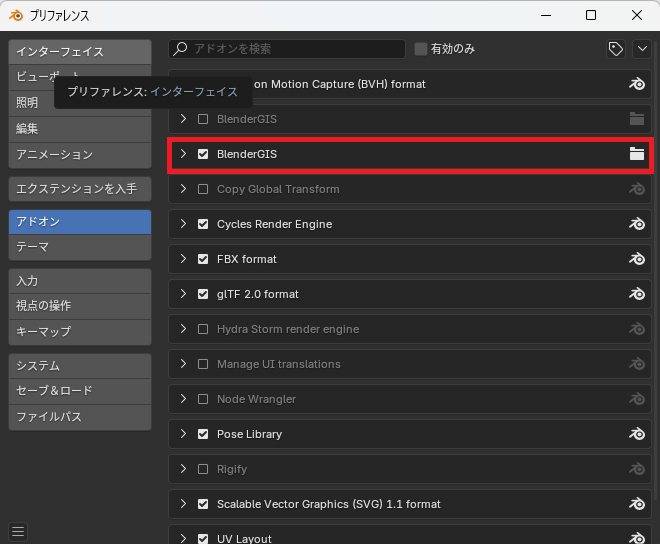Expand the unchecked BlenderGIS entry
Viewport: 660px width, 544px height.
coord(183,119)
